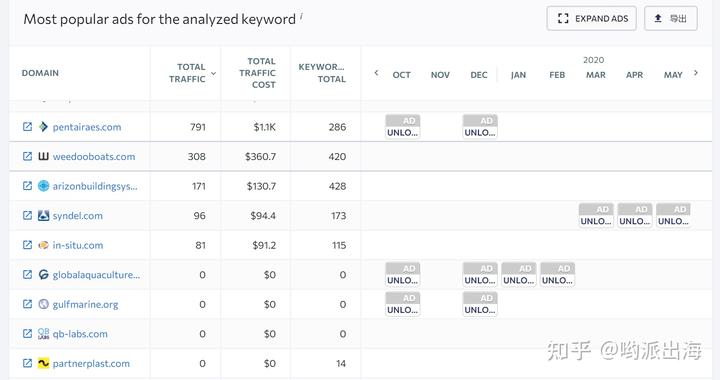Open external link icon for syndel.com

pos(28,215)
